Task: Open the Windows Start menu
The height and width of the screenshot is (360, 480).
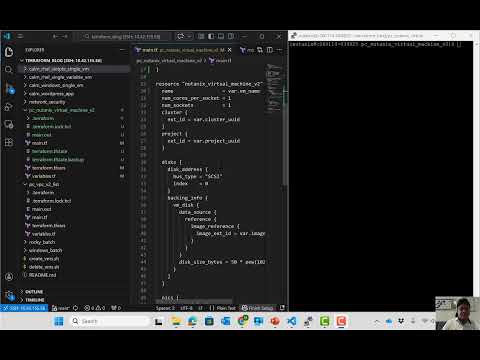Action: click(59, 321)
